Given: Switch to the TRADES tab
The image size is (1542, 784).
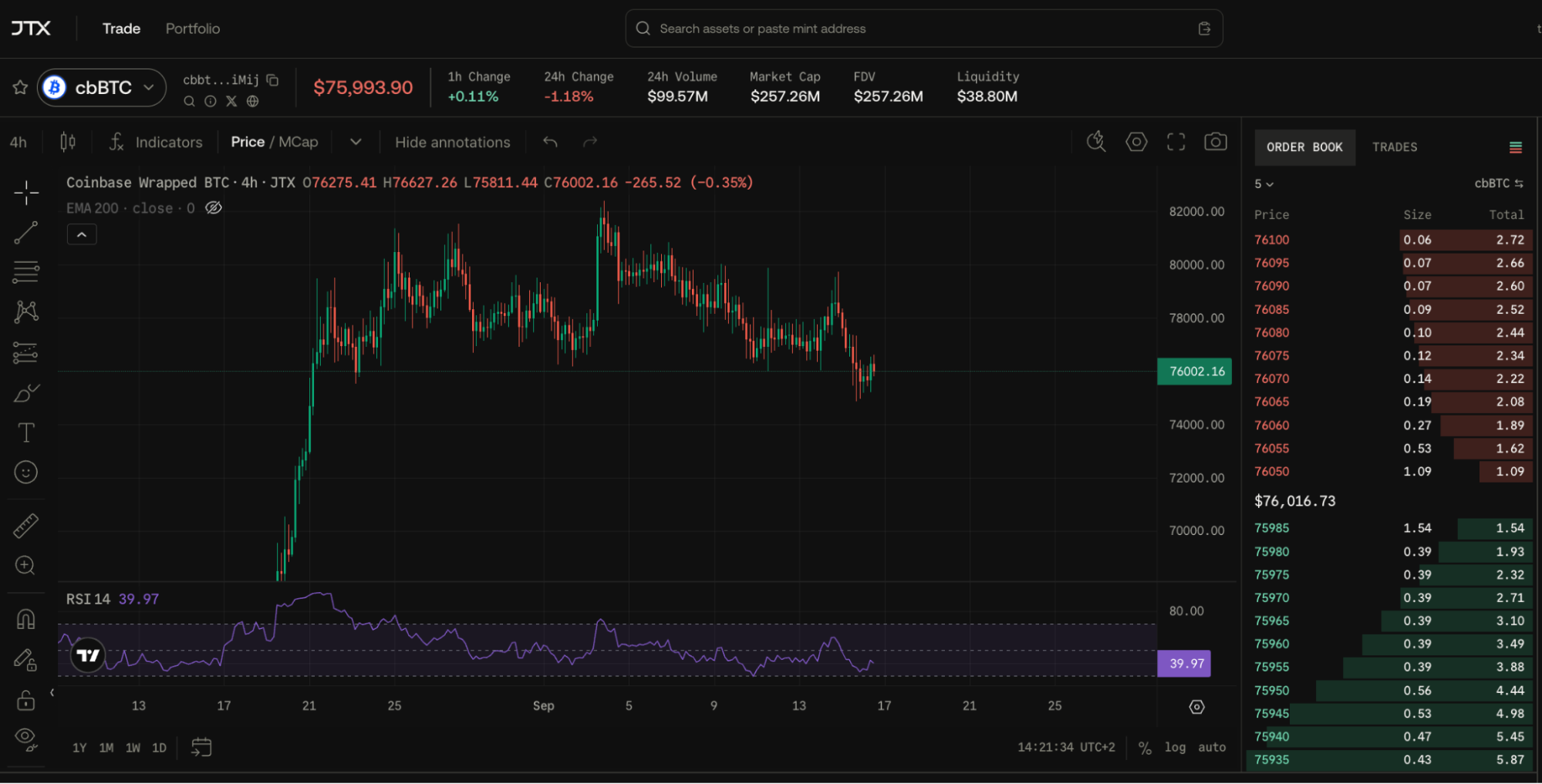Looking at the screenshot, I should tap(1395, 147).
